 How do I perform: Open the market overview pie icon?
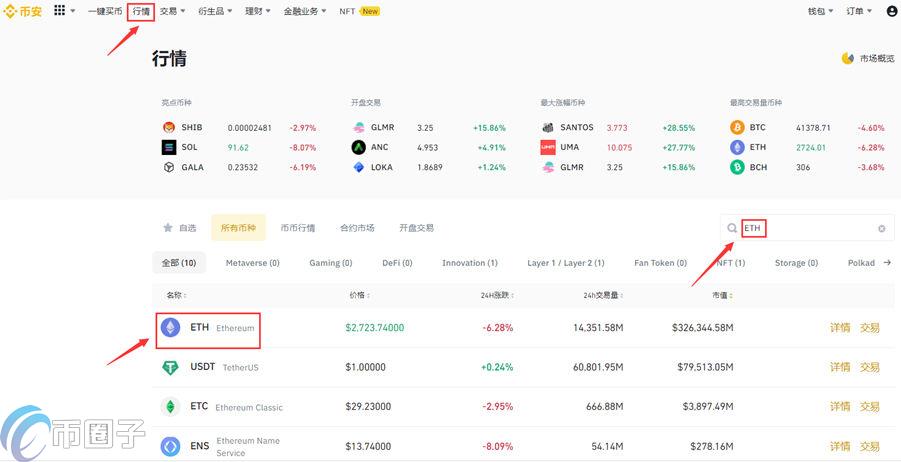(x=848, y=58)
